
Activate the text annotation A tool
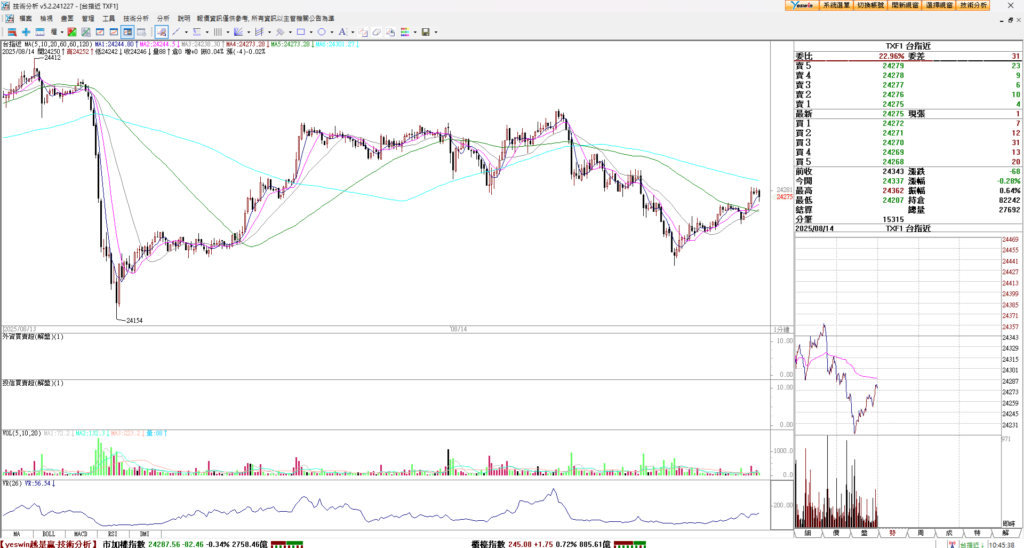pos(342,32)
